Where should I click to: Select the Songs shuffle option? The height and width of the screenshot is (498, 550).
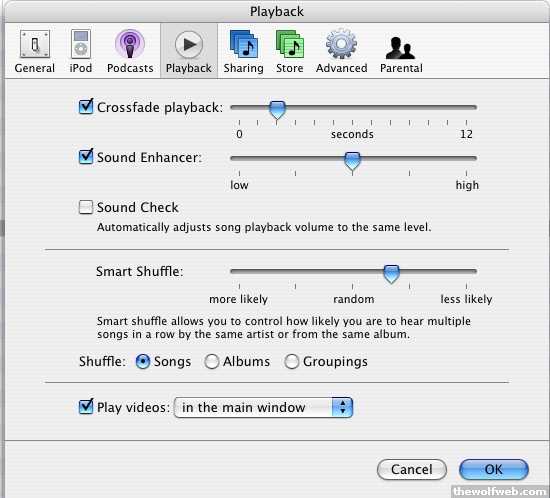(x=143, y=361)
